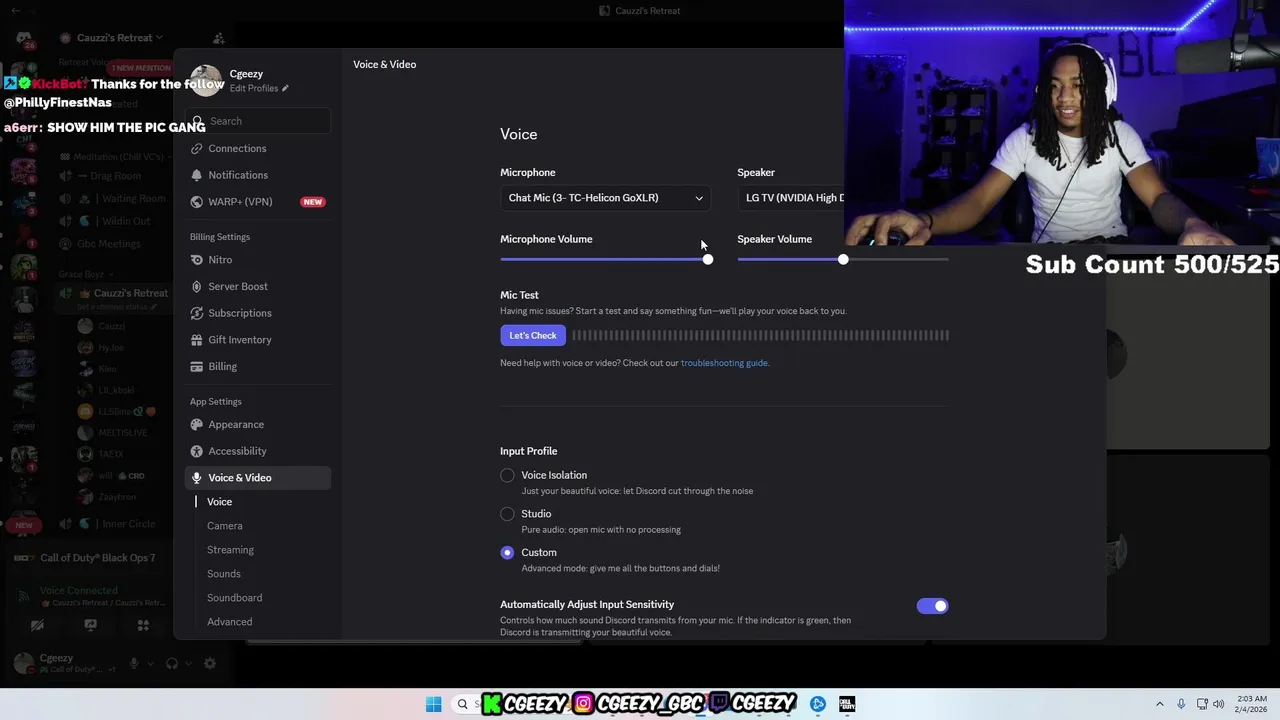Open Connections settings
This screenshot has width=1280, height=720.
(258, 148)
